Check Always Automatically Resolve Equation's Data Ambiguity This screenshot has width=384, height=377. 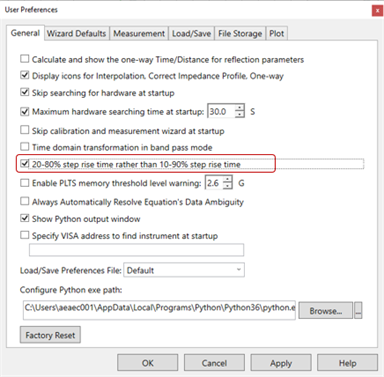point(25,201)
